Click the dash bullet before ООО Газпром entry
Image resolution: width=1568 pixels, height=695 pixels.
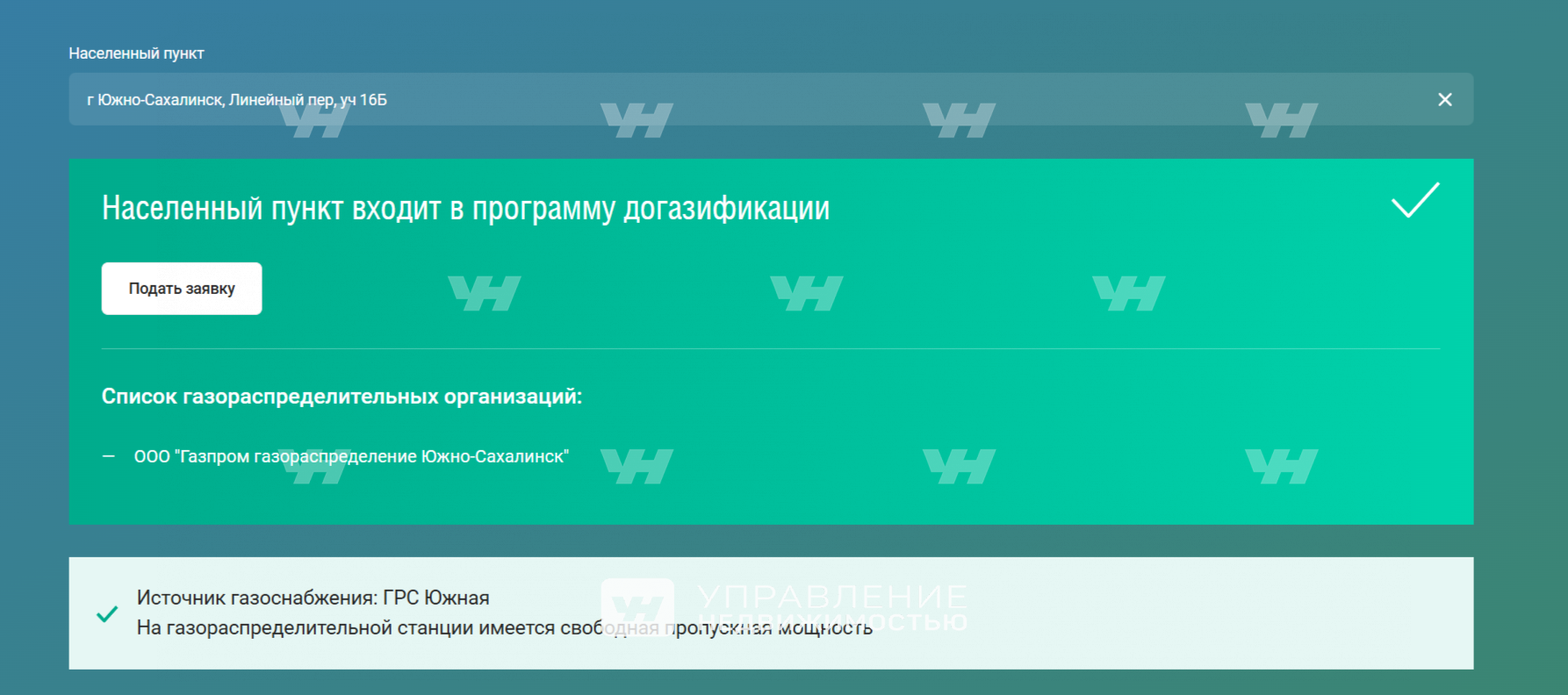[109, 456]
